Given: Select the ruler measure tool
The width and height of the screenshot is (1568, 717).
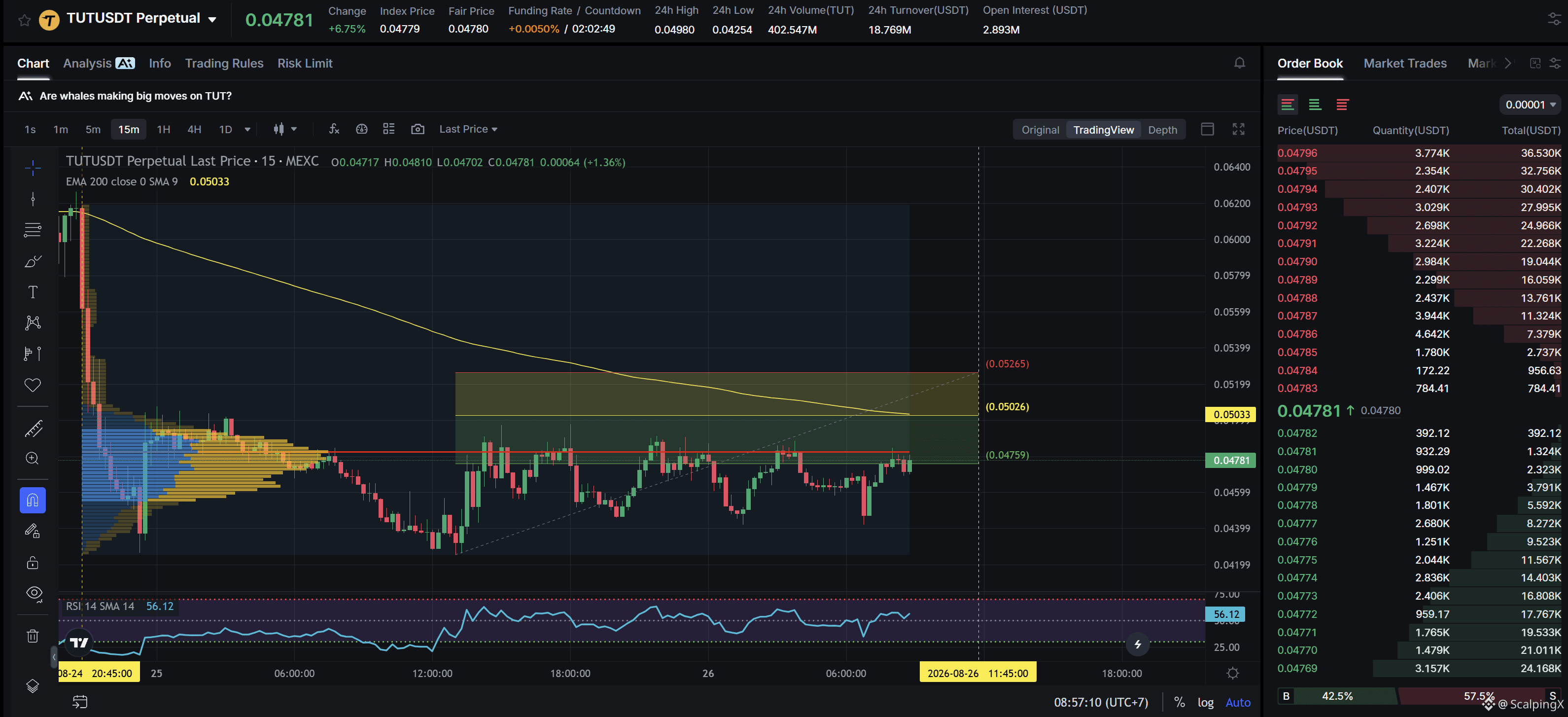Looking at the screenshot, I should coord(33,428).
